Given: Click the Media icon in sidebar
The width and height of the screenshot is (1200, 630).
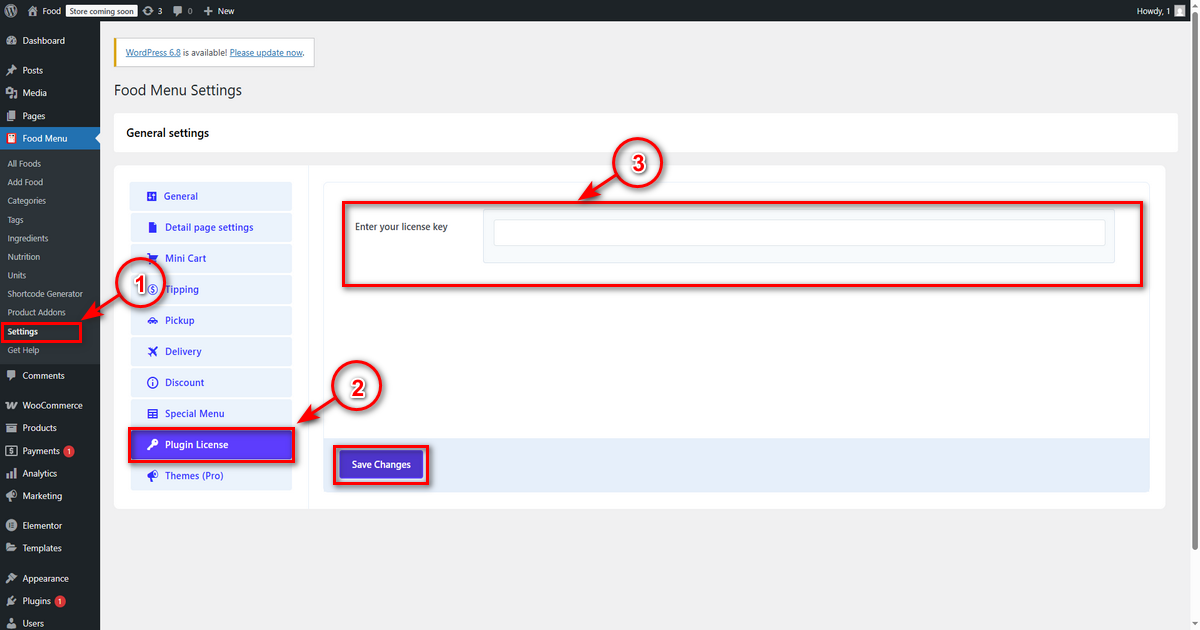Looking at the screenshot, I should pos(11,93).
